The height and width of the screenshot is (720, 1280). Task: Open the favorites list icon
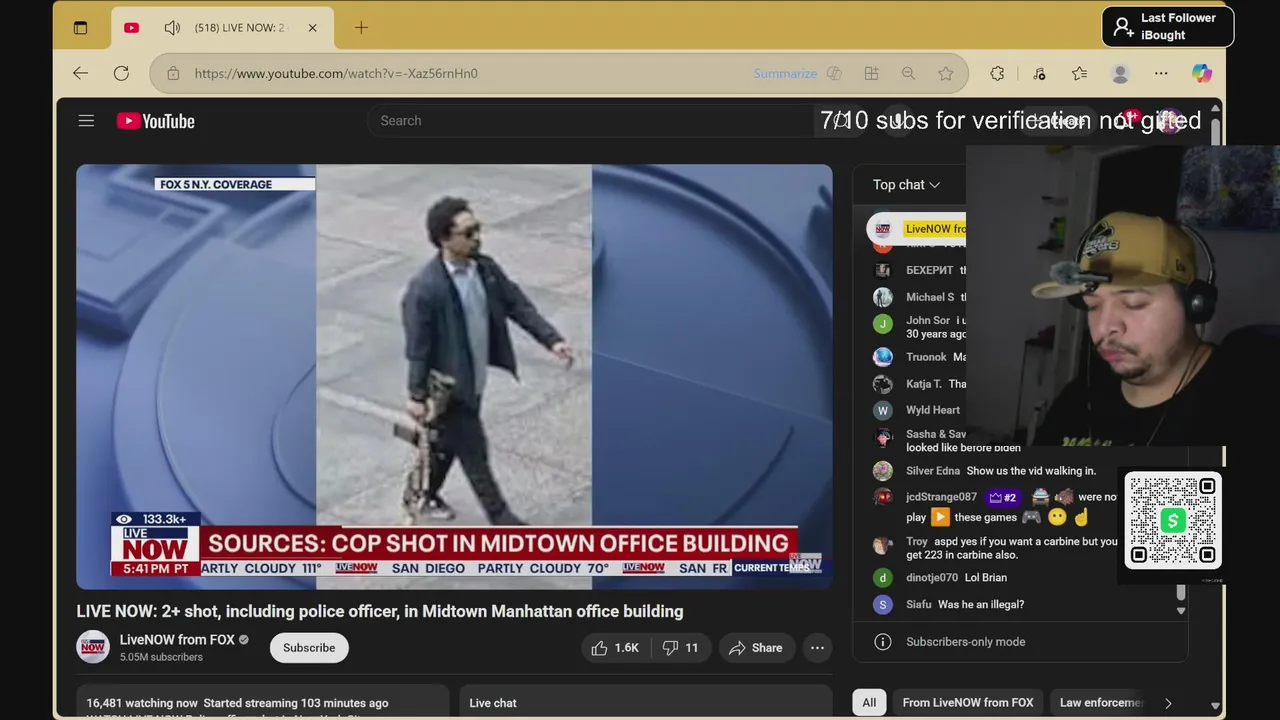point(1079,73)
